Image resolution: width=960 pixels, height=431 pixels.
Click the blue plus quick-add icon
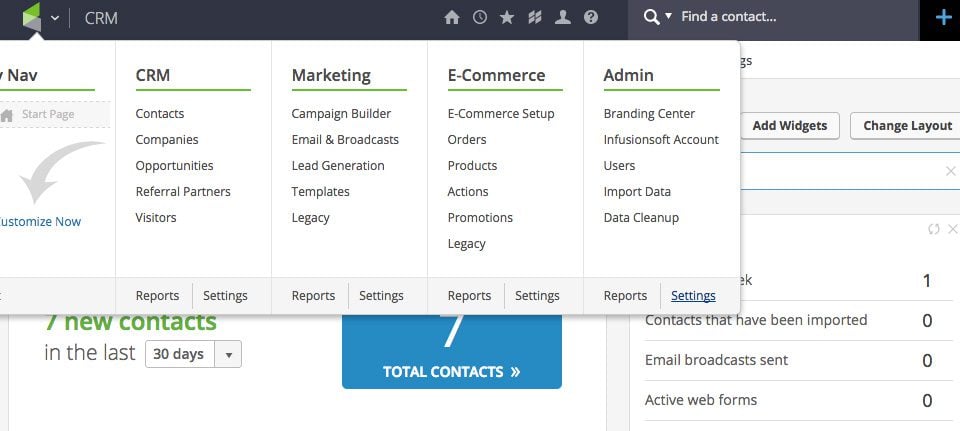(943, 17)
